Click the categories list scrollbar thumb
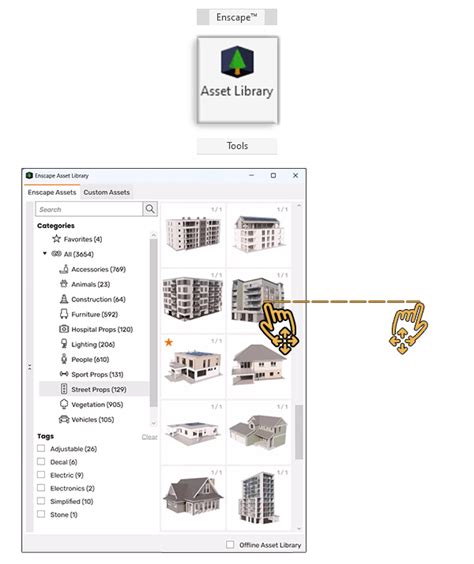474x564 pixels. [154, 323]
